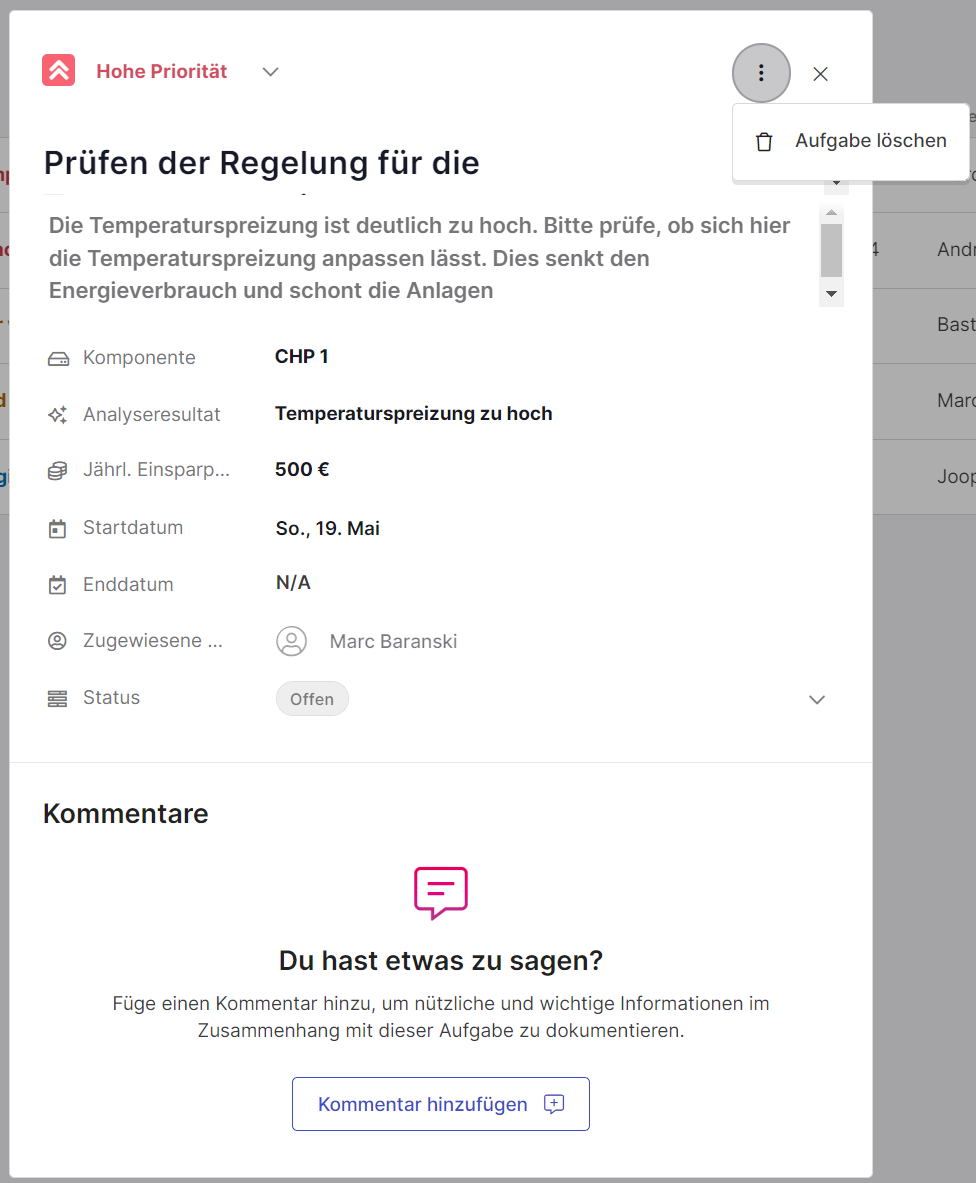This screenshot has height=1183, width=976.
Task: Click the trash can icon
Action: pos(764,141)
